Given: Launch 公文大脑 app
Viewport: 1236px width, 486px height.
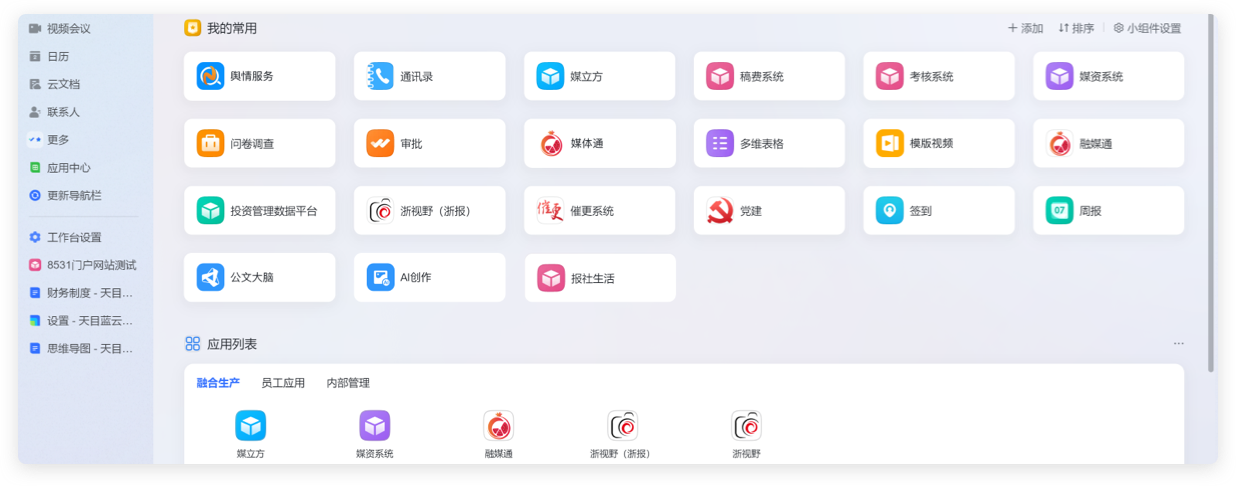Looking at the screenshot, I should 211,277.
